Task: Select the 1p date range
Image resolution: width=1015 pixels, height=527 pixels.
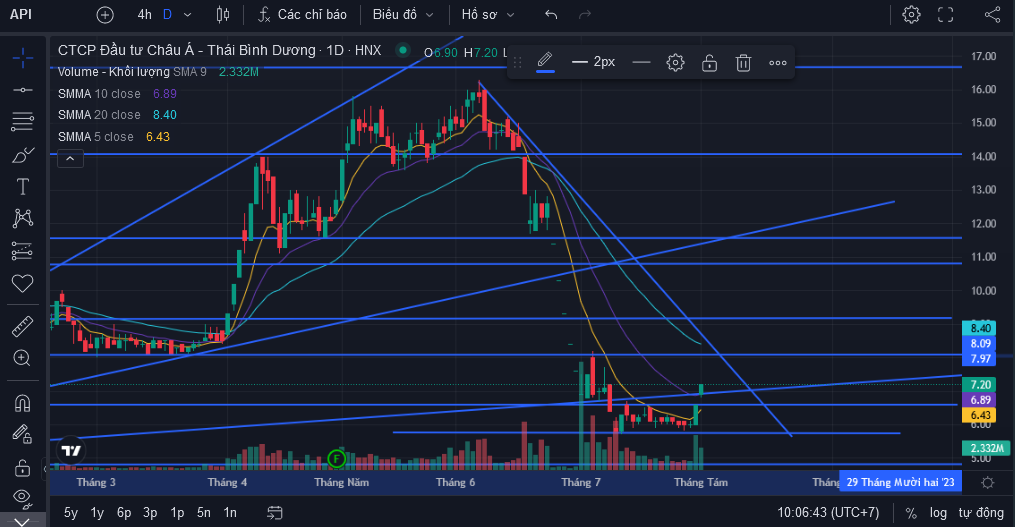Action: click(177, 513)
